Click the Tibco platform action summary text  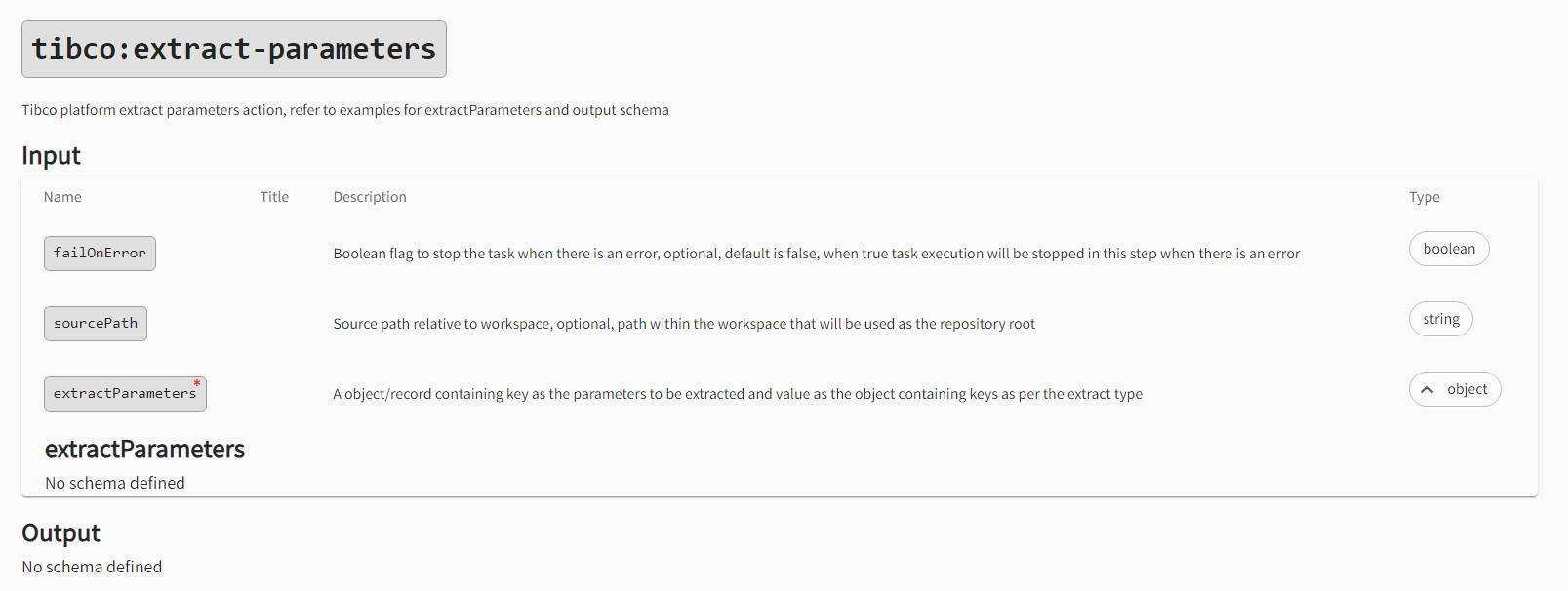coord(345,110)
